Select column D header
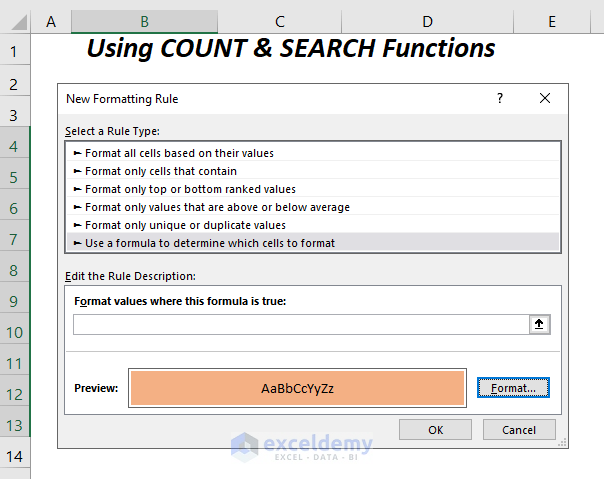Viewport: 604px width, 479px height. [427, 20]
